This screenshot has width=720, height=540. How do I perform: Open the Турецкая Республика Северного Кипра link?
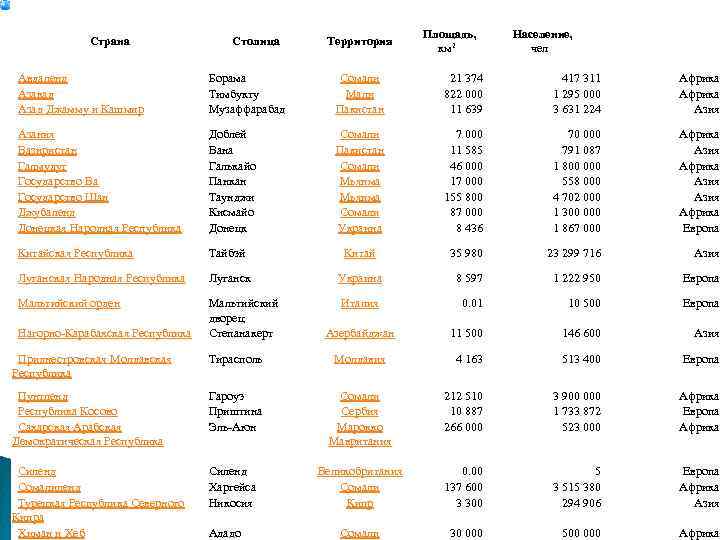98,511
